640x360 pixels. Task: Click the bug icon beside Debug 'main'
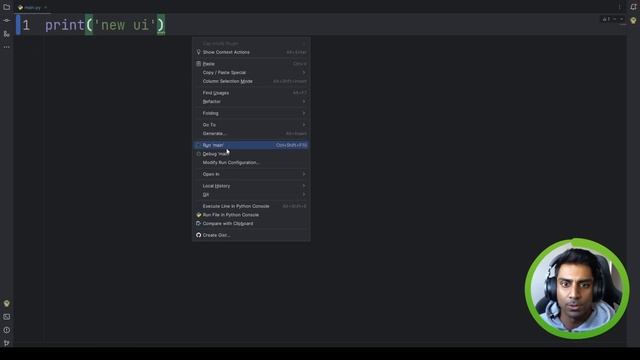tap(198, 154)
